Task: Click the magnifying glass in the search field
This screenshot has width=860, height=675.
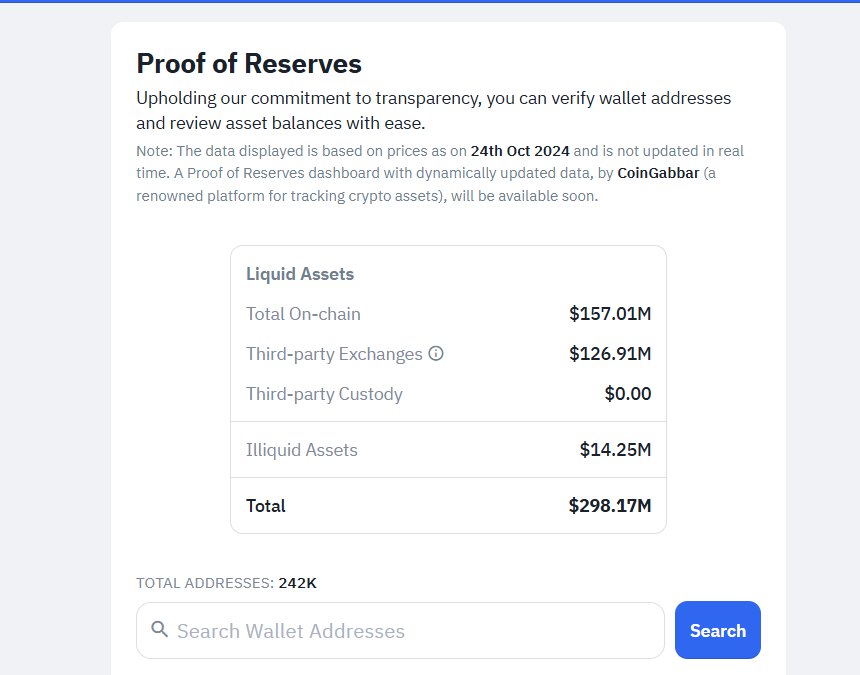Action: [x=160, y=630]
